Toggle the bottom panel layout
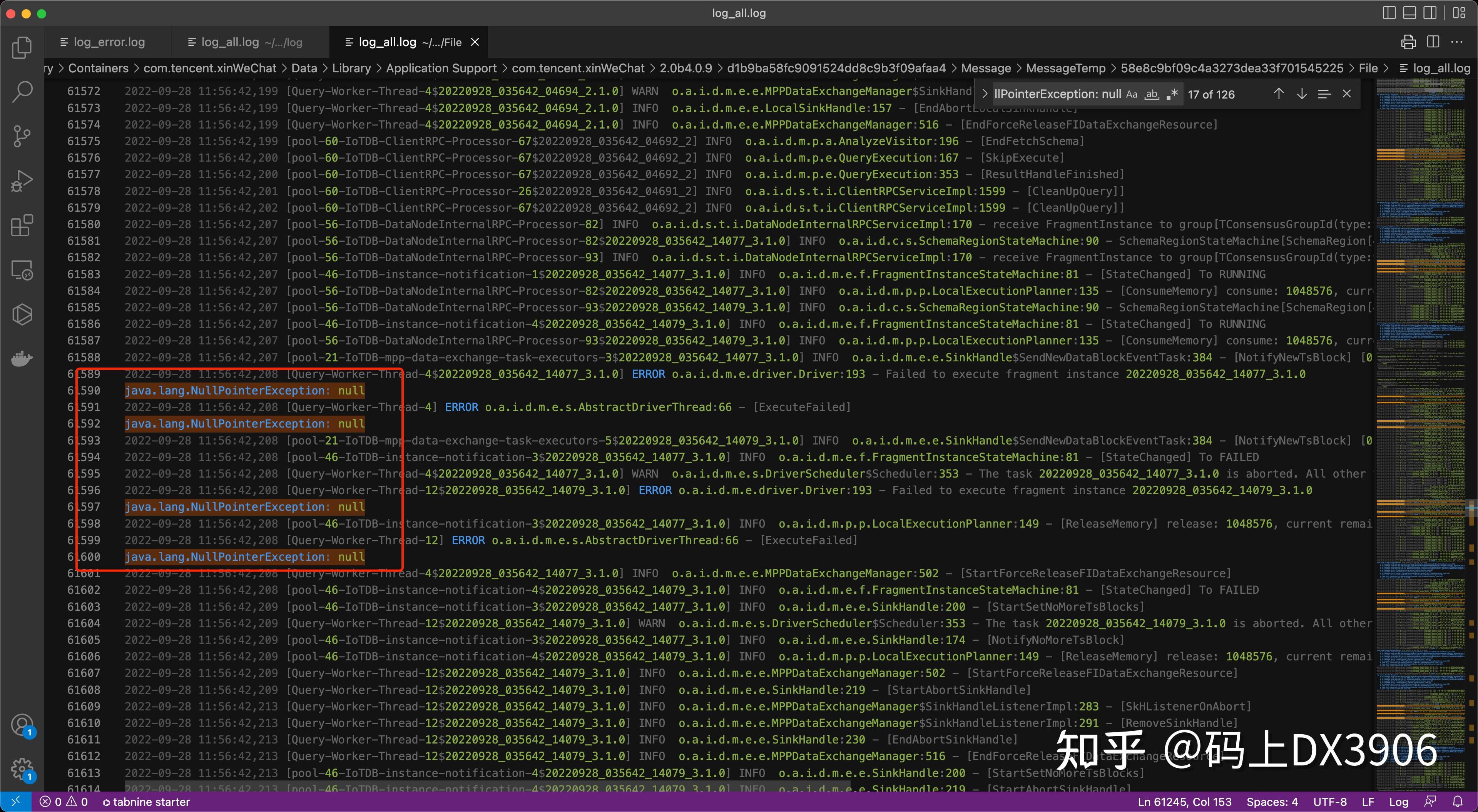 (x=1410, y=13)
